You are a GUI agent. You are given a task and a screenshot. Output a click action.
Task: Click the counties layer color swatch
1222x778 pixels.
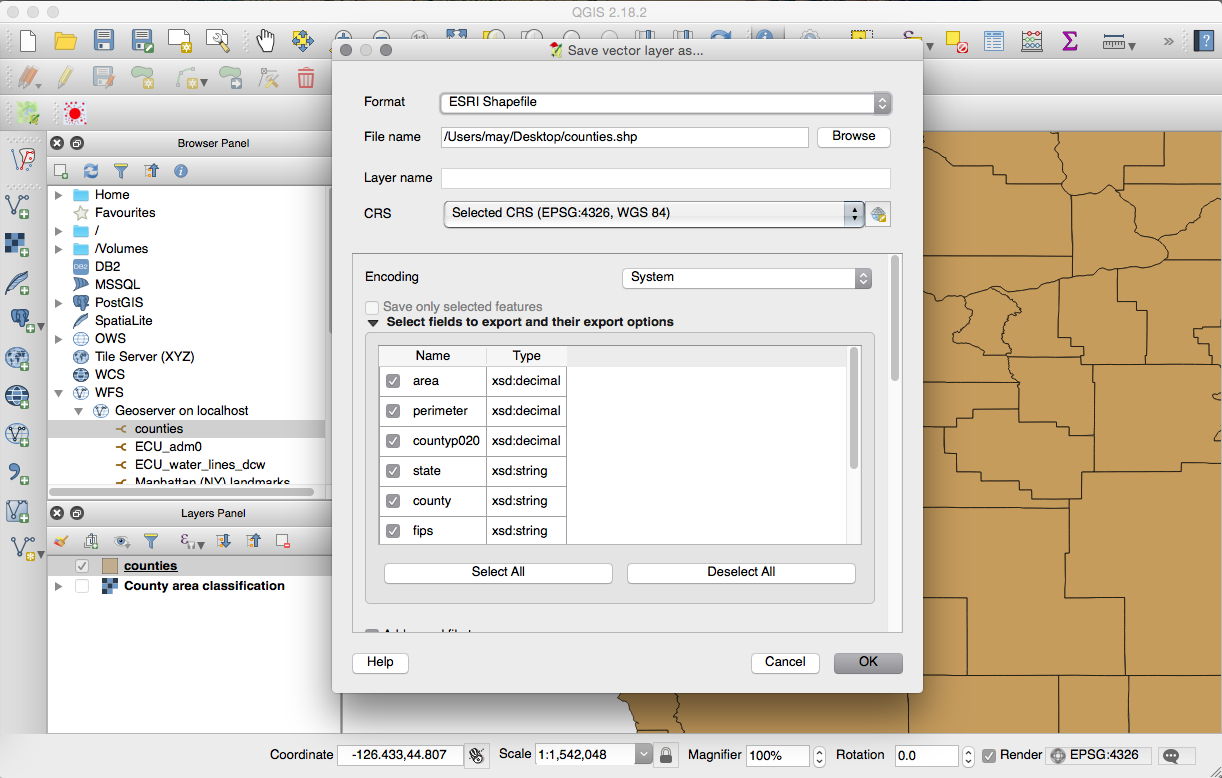110,566
